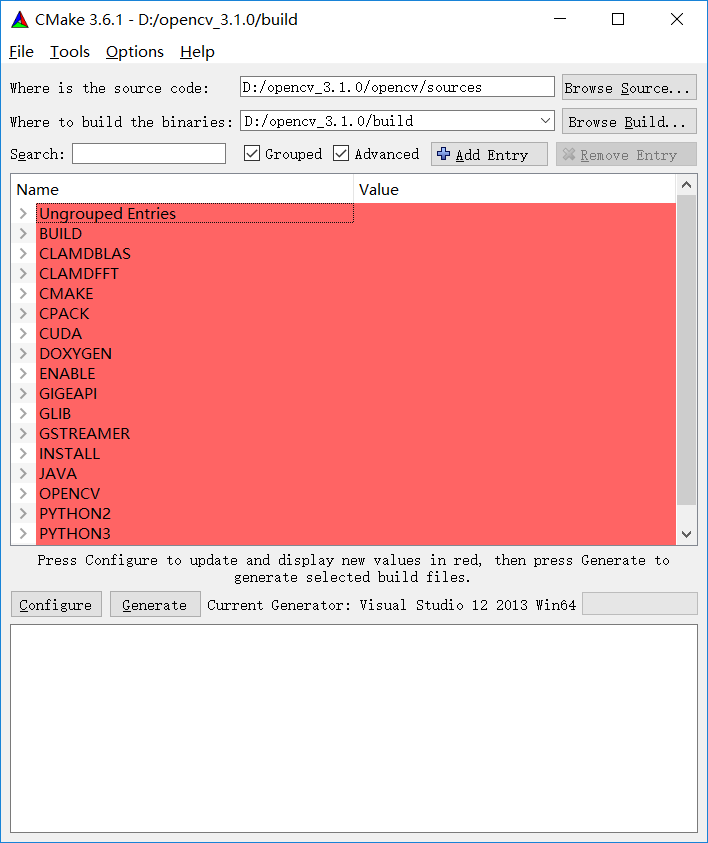Select the CPACK row label

click(x=64, y=313)
